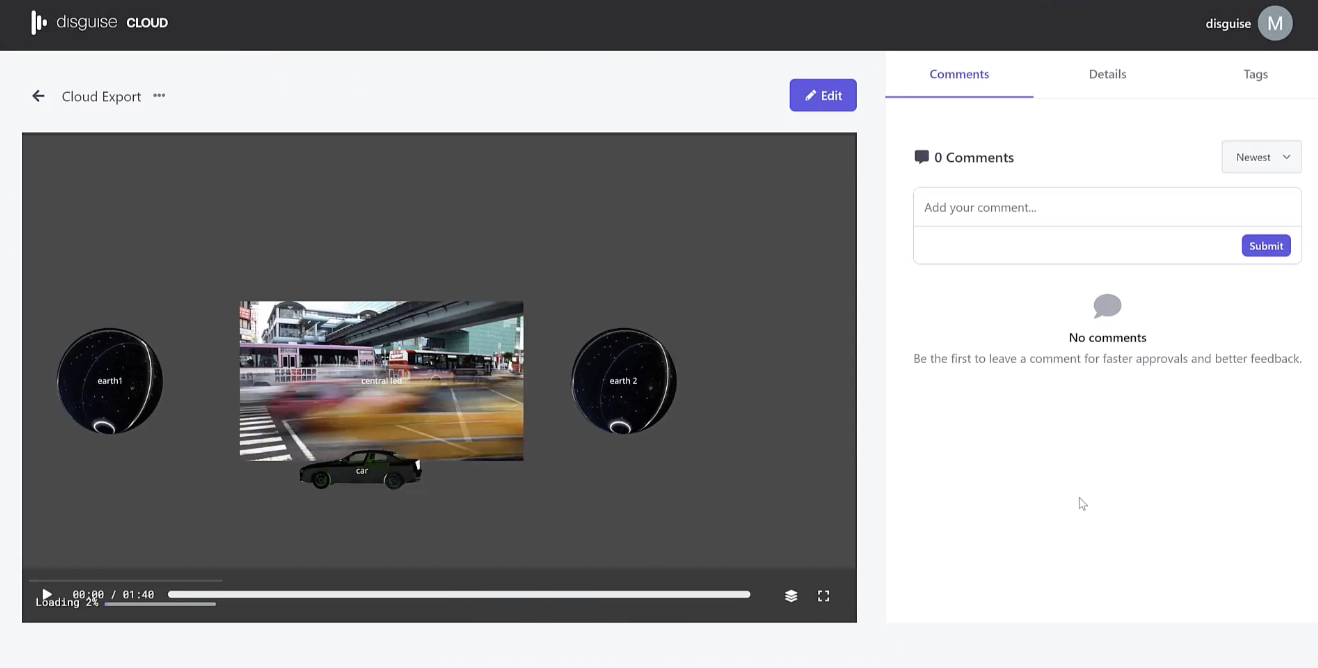Screen dimensions: 1318x668
Task: Click the car model in preview
Action: point(361,470)
